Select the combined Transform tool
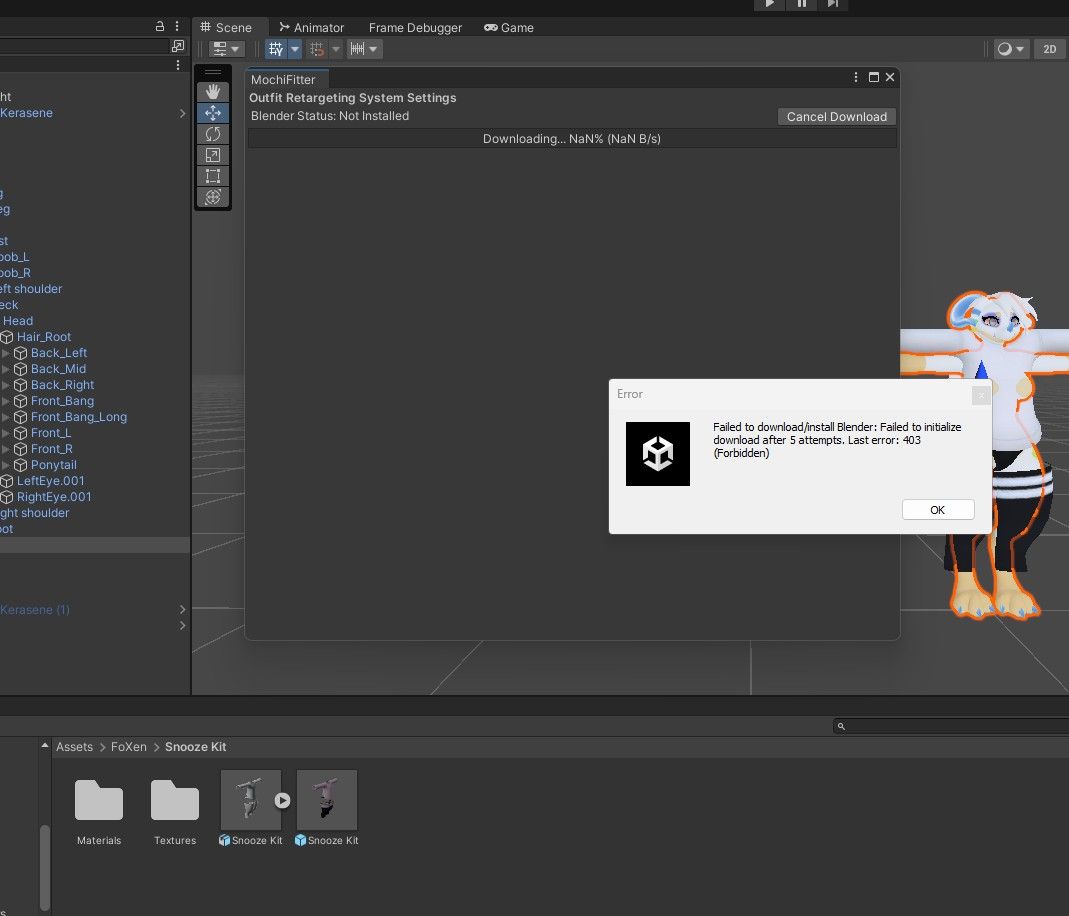Viewport: 1069px width, 916px height. pyautogui.click(x=213, y=197)
